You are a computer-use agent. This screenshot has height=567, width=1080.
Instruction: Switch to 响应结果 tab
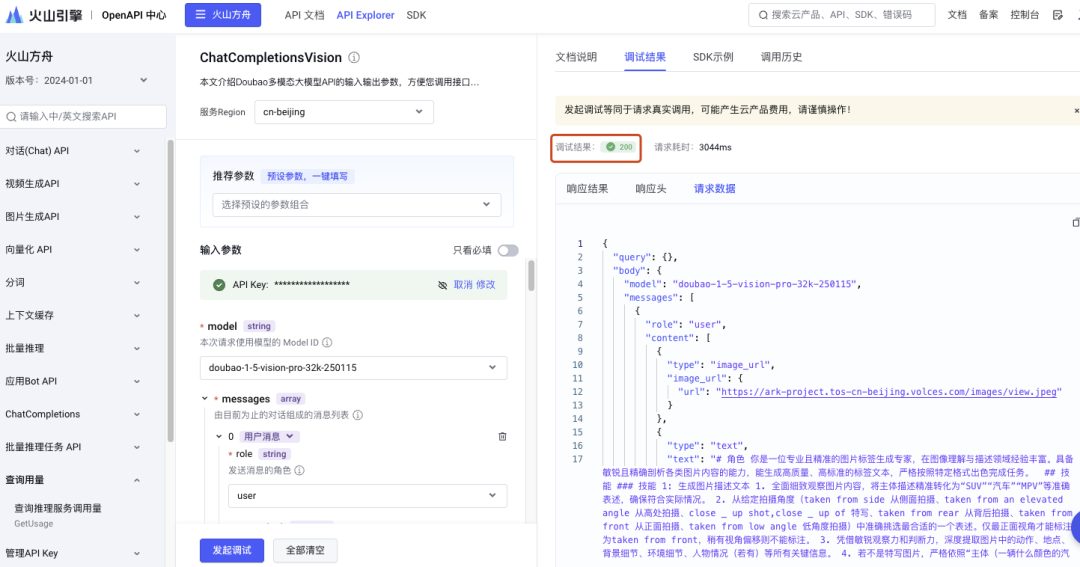pyautogui.click(x=588, y=189)
